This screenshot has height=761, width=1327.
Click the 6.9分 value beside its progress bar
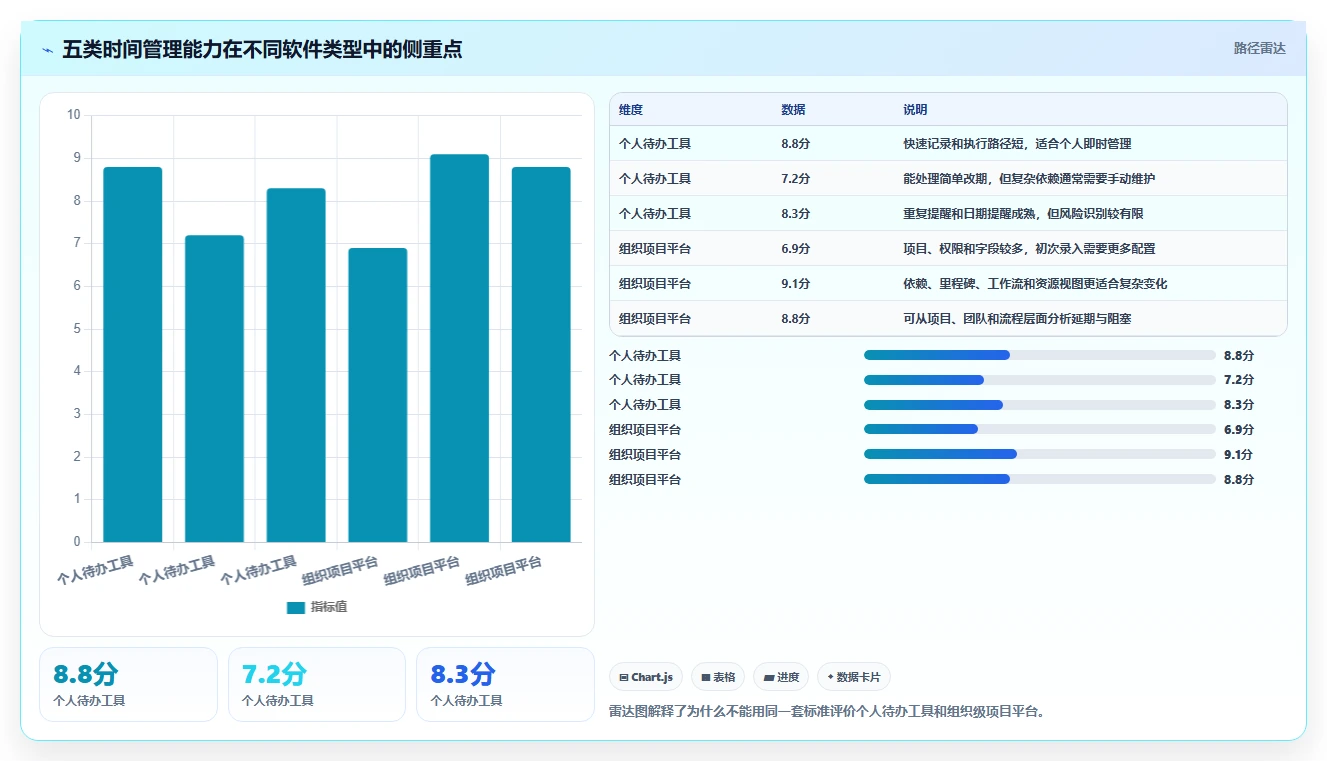[1239, 429]
